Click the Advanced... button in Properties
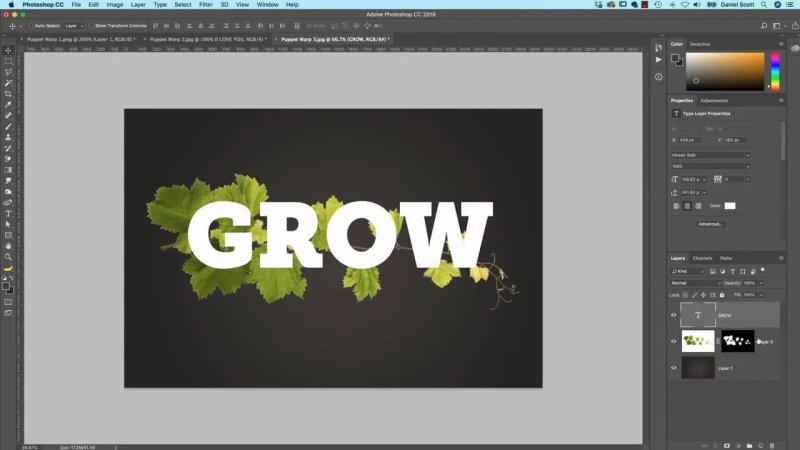Image resolution: width=800 pixels, height=450 pixels. (710, 224)
